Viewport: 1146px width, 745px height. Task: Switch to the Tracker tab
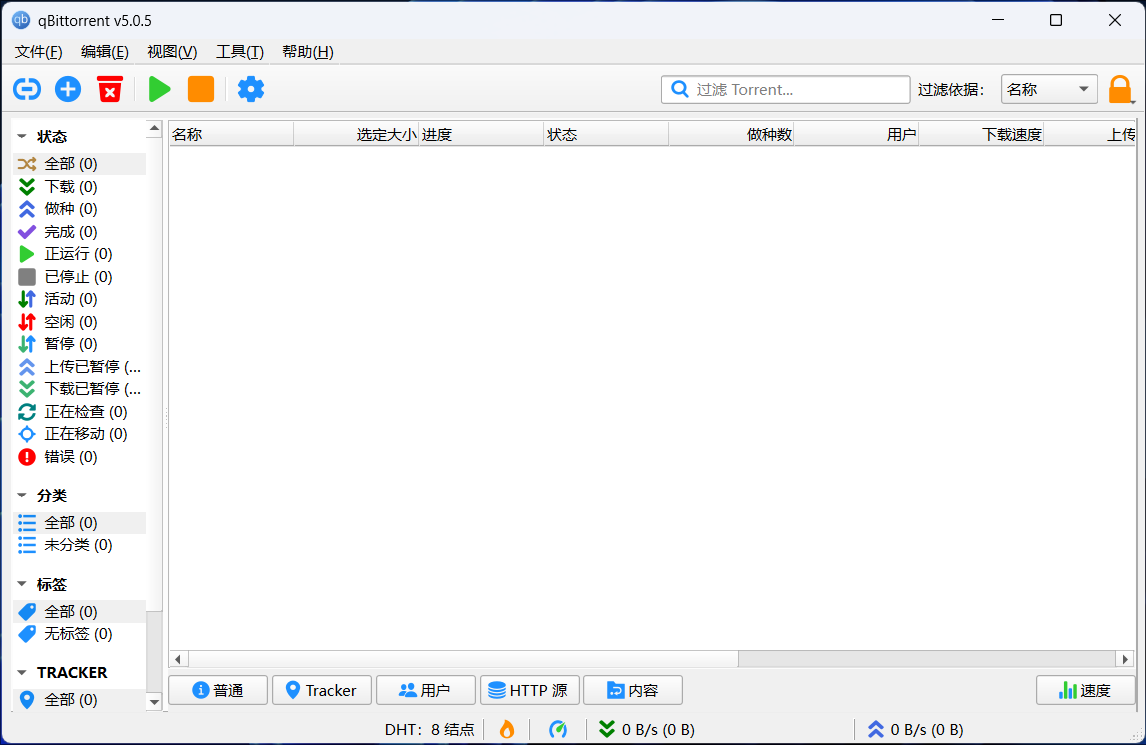321,690
